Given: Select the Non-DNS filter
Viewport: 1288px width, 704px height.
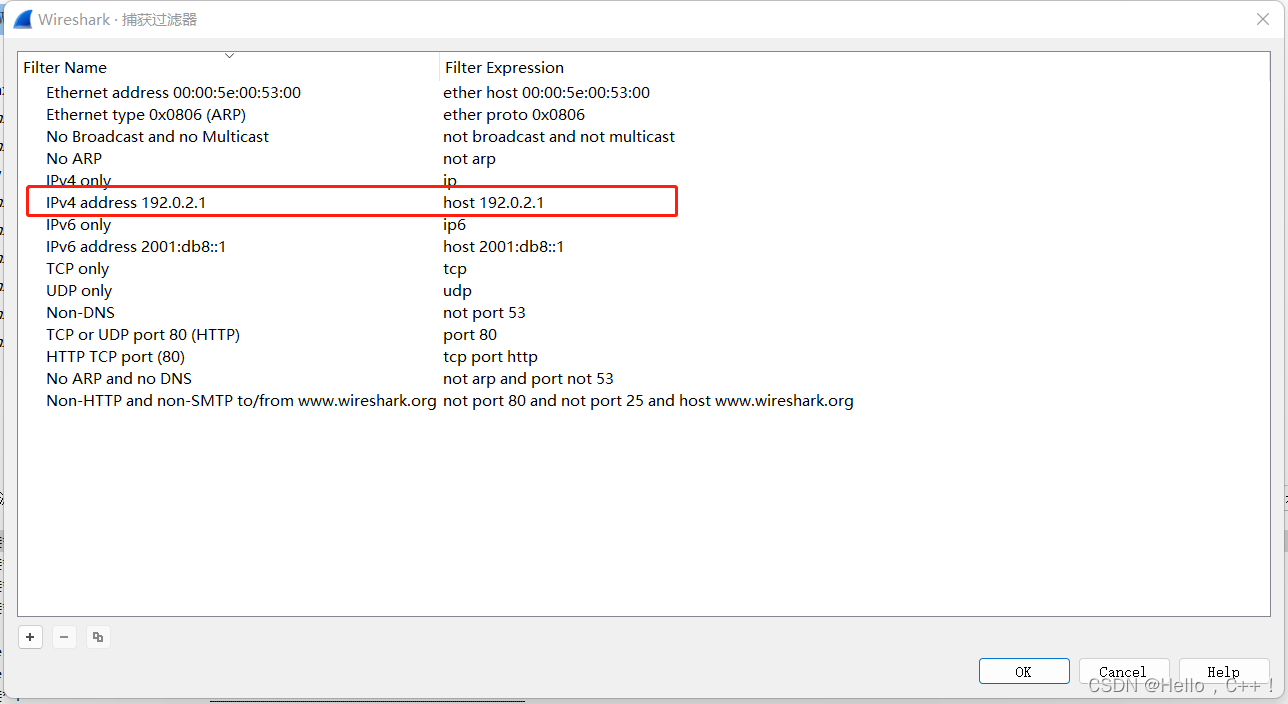Looking at the screenshot, I should tap(80, 312).
